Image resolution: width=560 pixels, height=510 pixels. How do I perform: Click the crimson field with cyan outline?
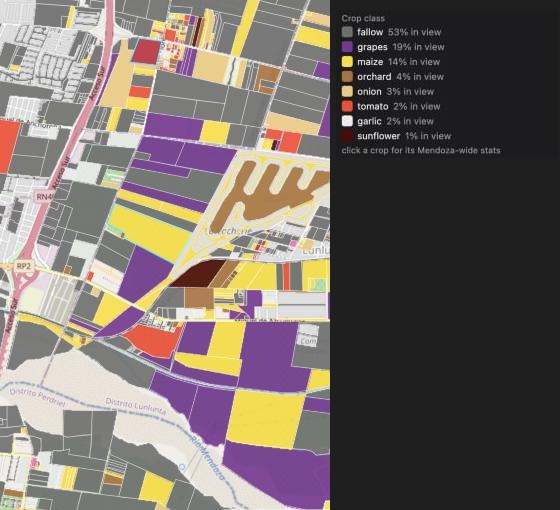pos(146,52)
